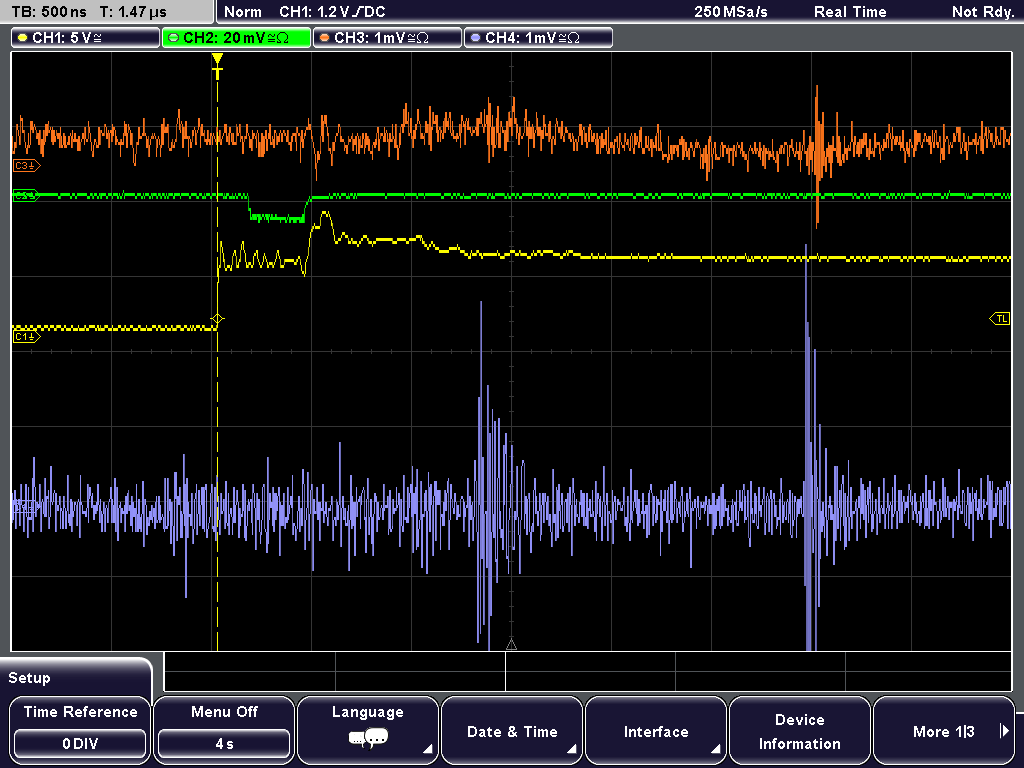Select the CH2: 20 mV channel label
The width and height of the screenshot is (1024, 768).
[x=236, y=38]
